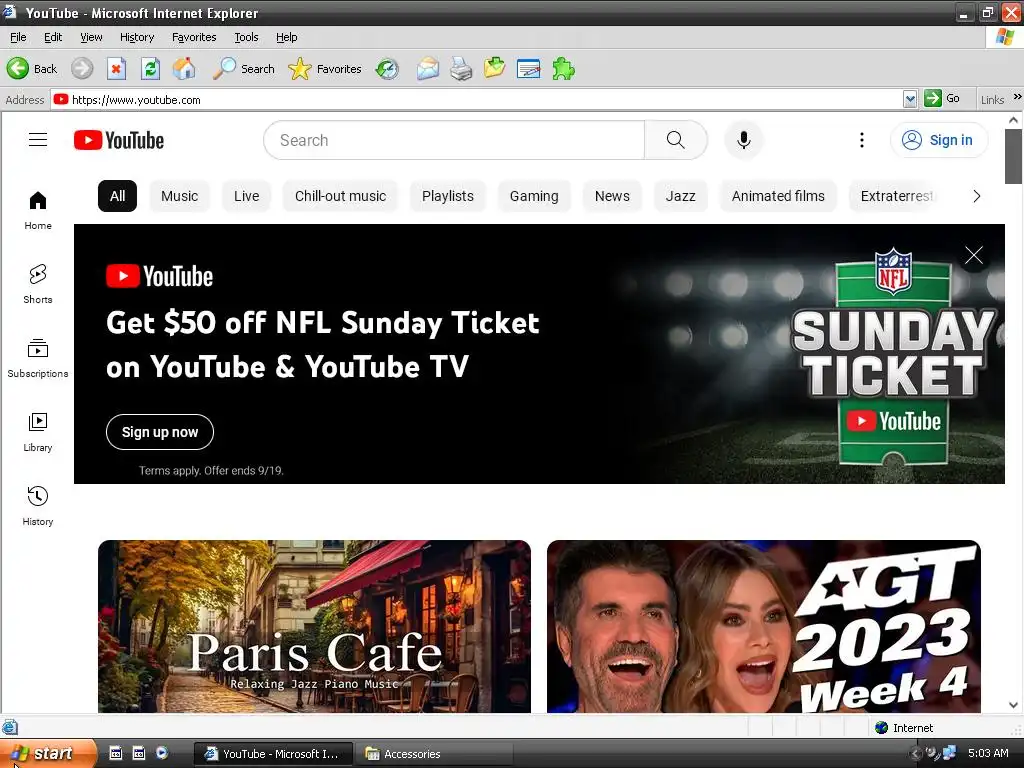Open the View menu
The height and width of the screenshot is (768, 1024).
point(91,37)
